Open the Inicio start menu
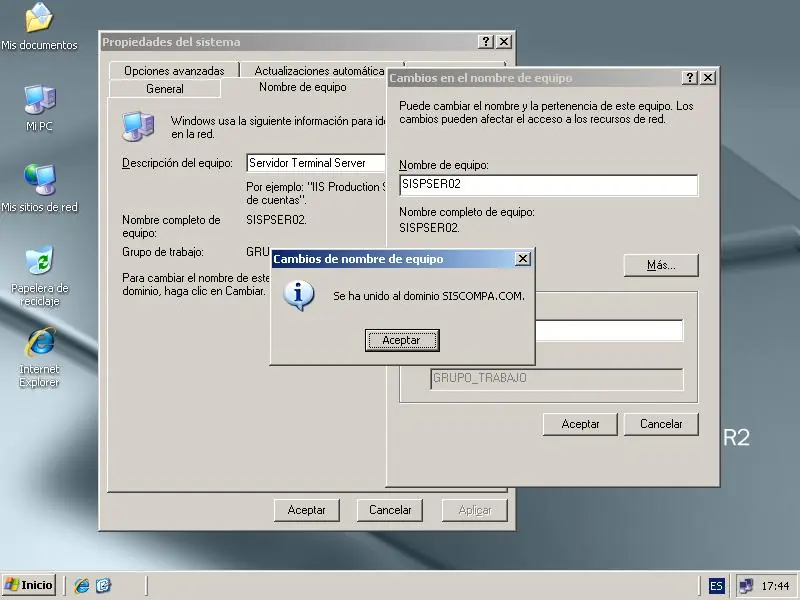This screenshot has width=800, height=600. [29, 585]
